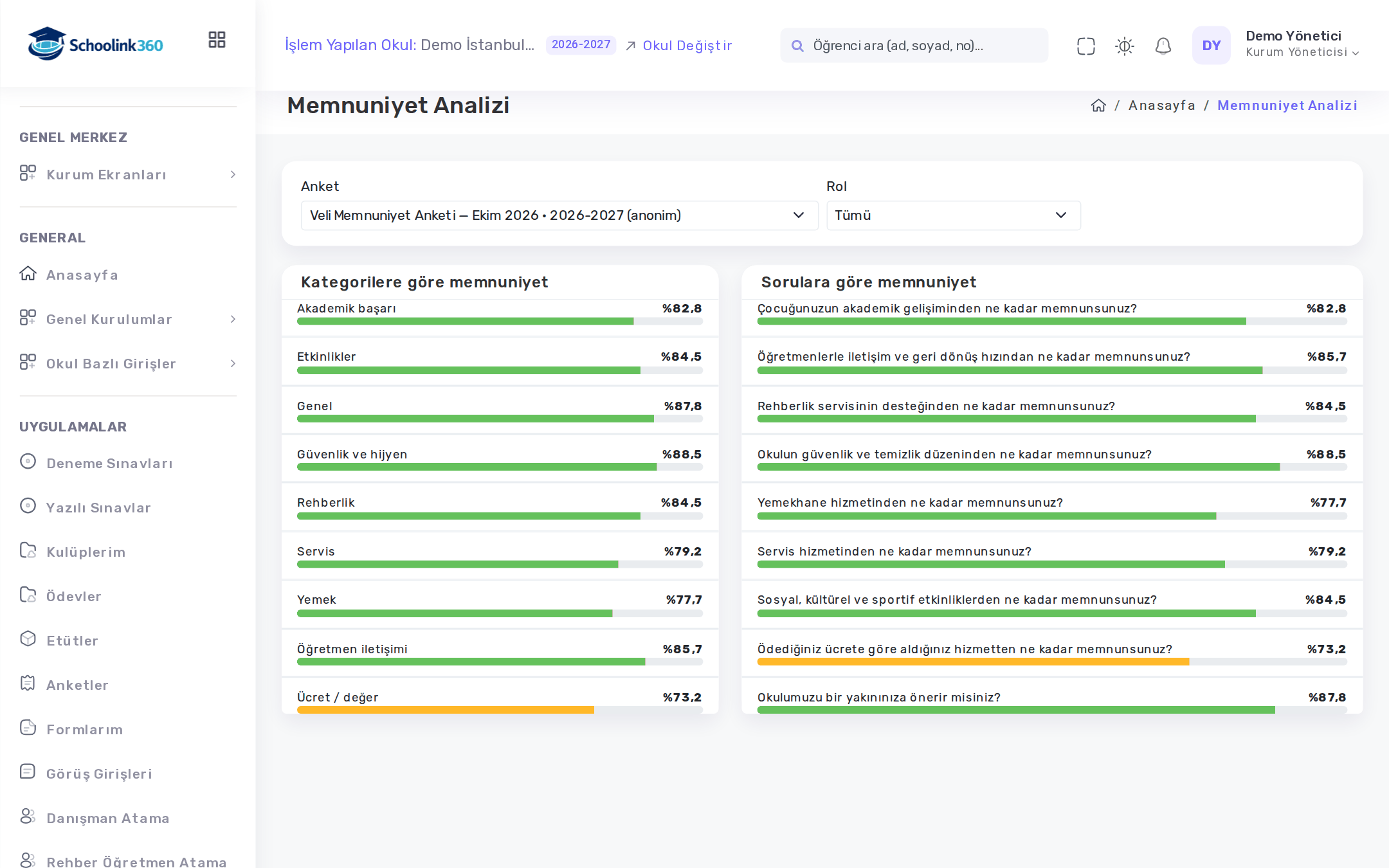Enter fullscreen mode via the frame icon
This screenshot has height=868, width=1389.
(1085, 46)
